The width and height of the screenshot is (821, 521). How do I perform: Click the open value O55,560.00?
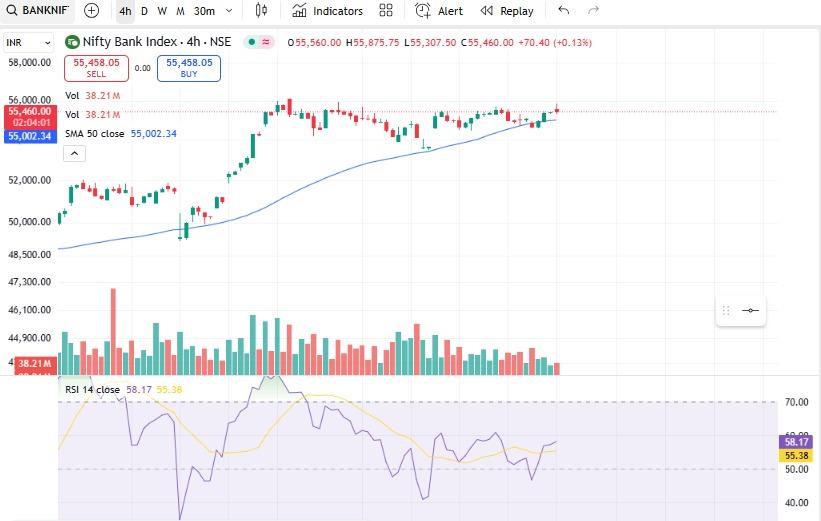click(x=314, y=42)
